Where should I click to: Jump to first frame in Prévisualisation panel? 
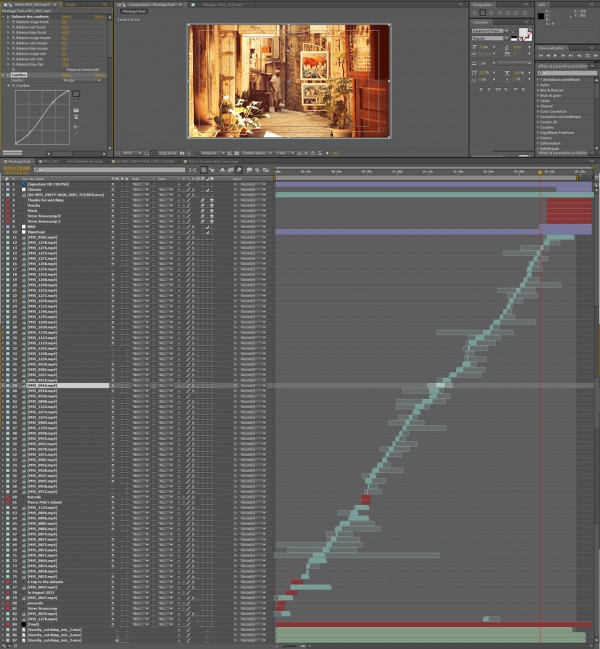[540, 55]
